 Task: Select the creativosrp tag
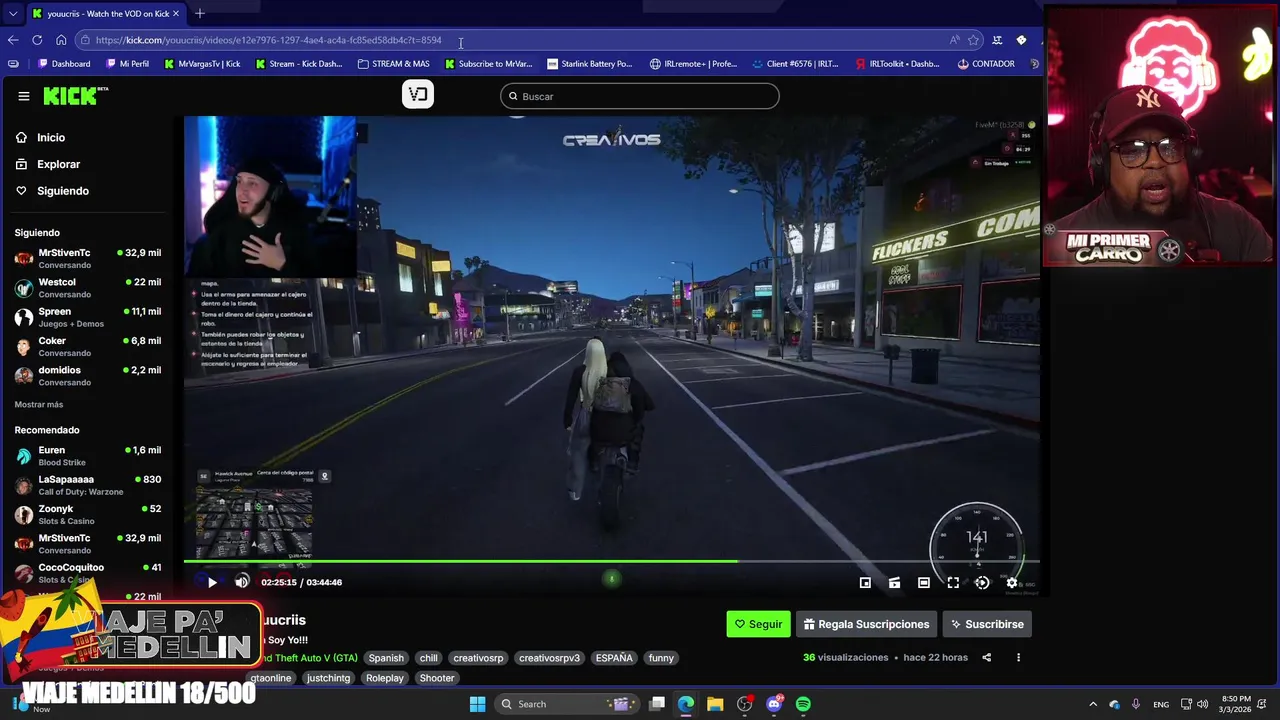point(478,658)
